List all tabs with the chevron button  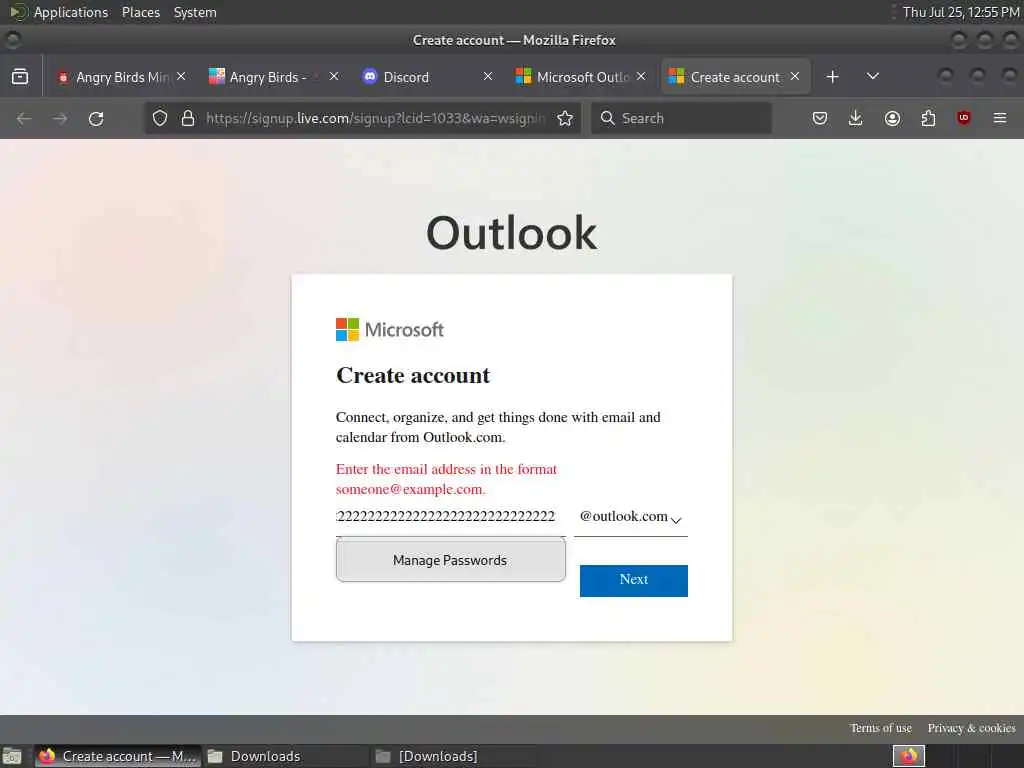(872, 76)
